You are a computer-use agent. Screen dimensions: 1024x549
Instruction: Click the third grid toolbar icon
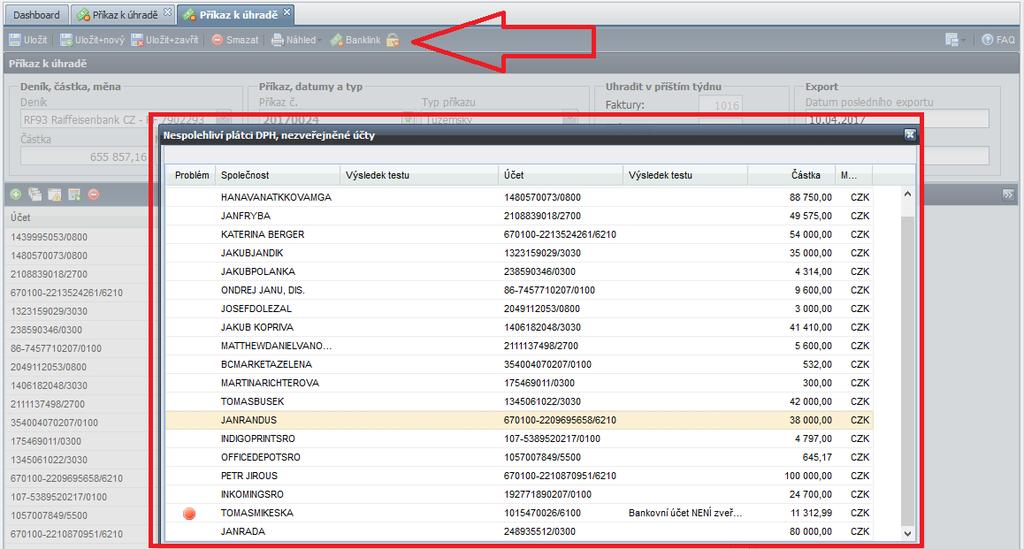pyautogui.click(x=55, y=195)
